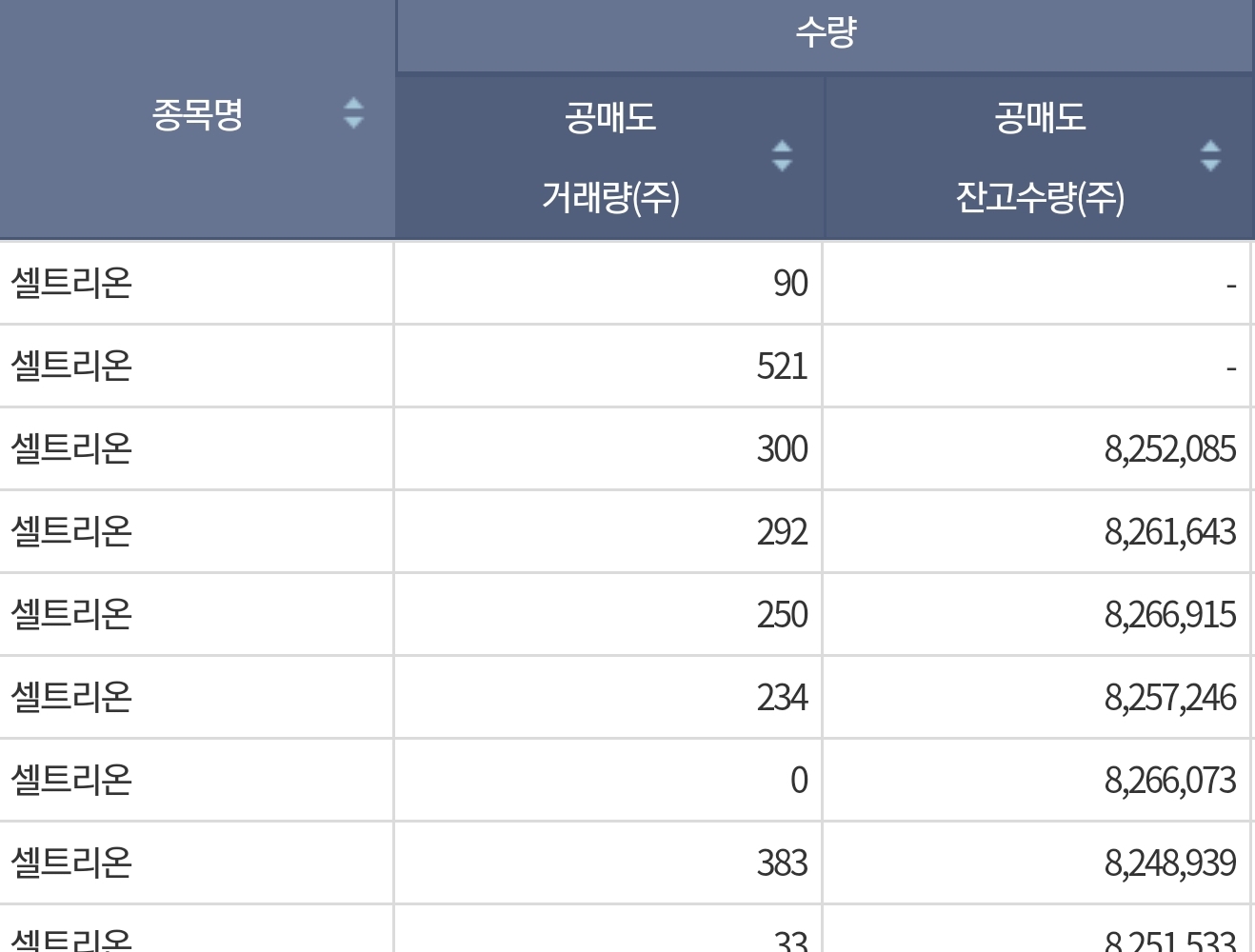Sort by 종목명 column arrows
The height and width of the screenshot is (952, 1255).
[353, 113]
